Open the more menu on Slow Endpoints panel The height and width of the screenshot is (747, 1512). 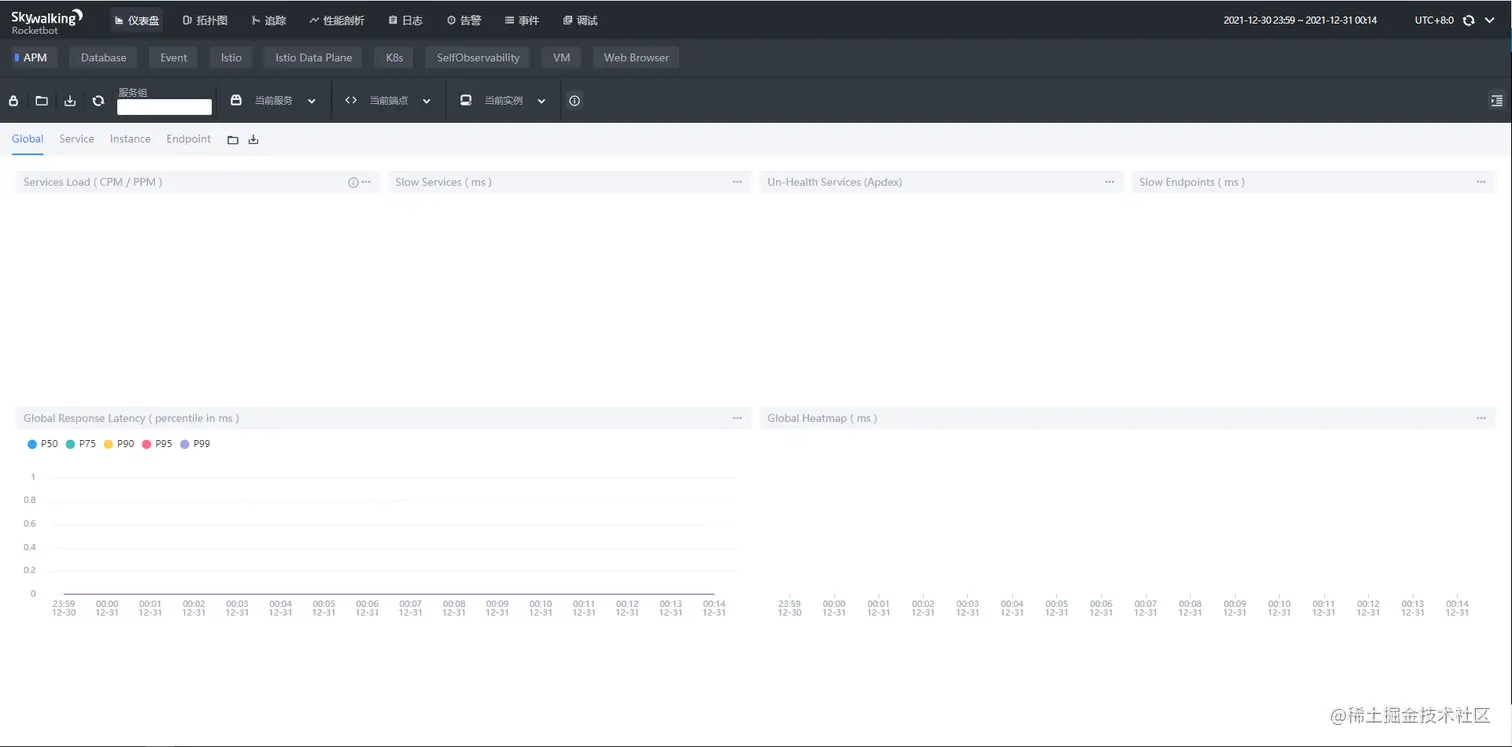point(1481,182)
